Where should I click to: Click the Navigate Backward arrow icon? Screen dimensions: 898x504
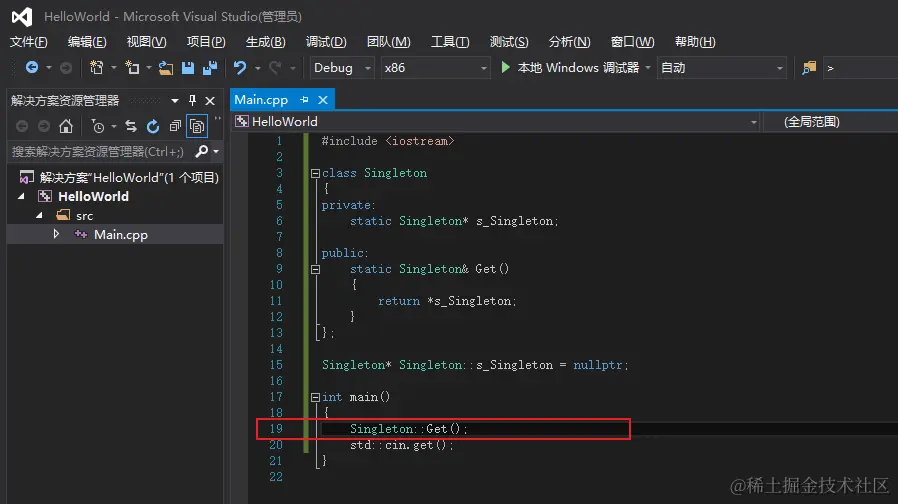31,68
